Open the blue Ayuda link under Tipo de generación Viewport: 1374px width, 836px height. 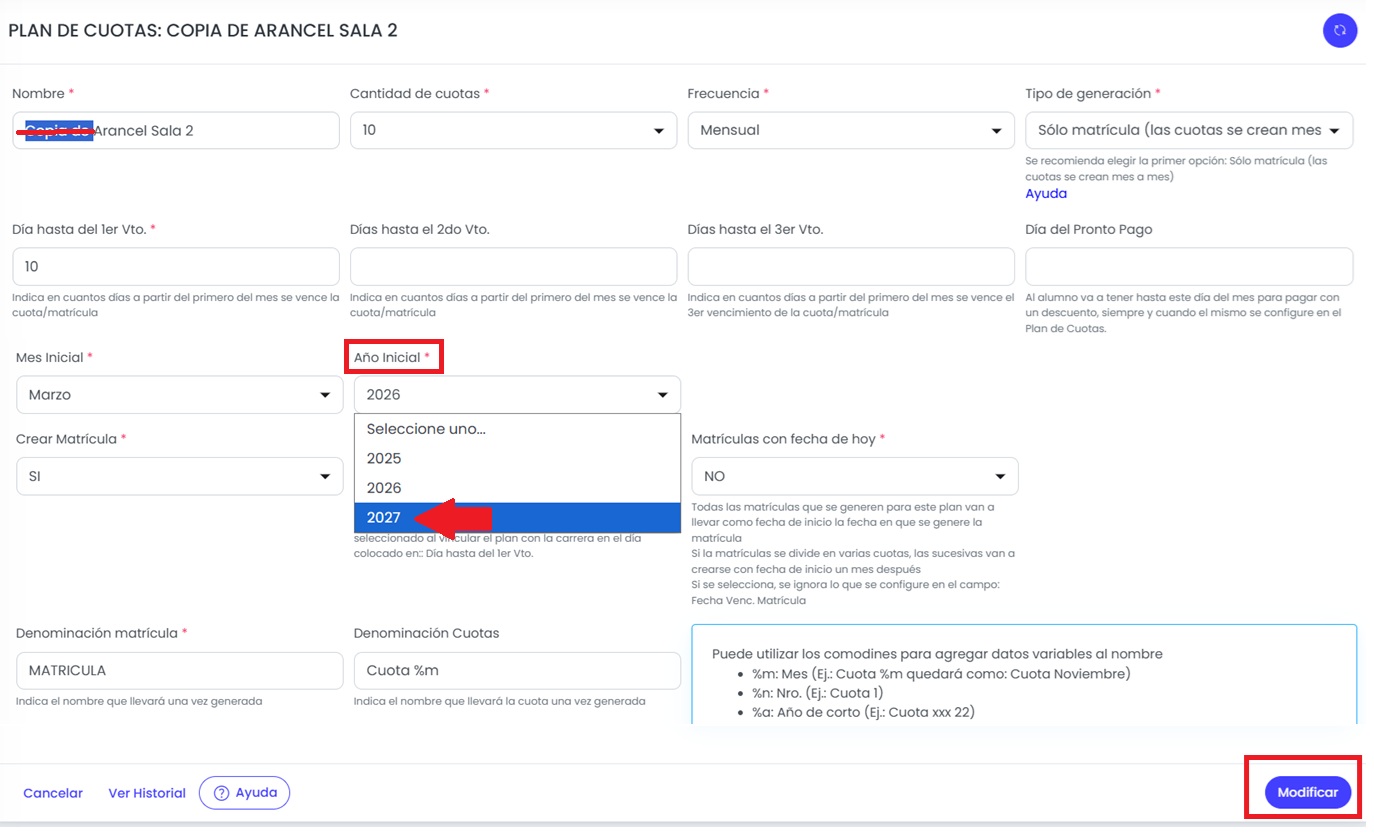point(1046,193)
